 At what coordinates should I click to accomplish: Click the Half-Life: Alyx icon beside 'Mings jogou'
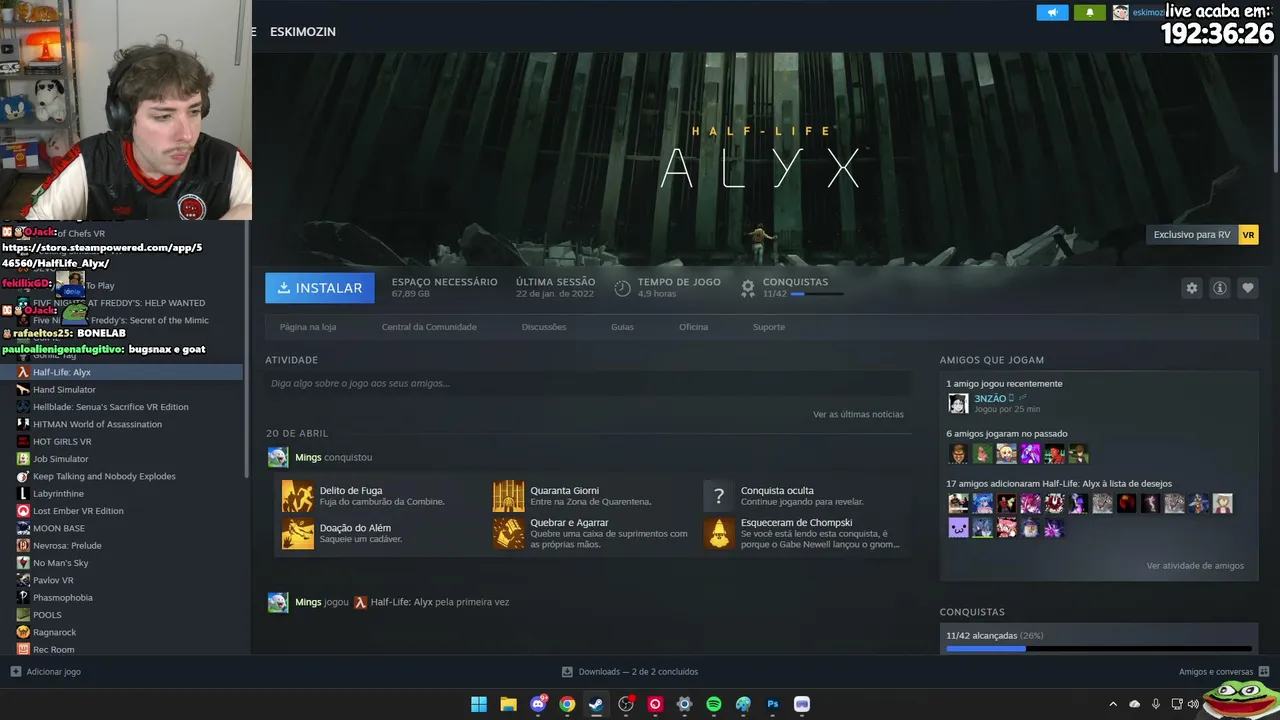(361, 602)
